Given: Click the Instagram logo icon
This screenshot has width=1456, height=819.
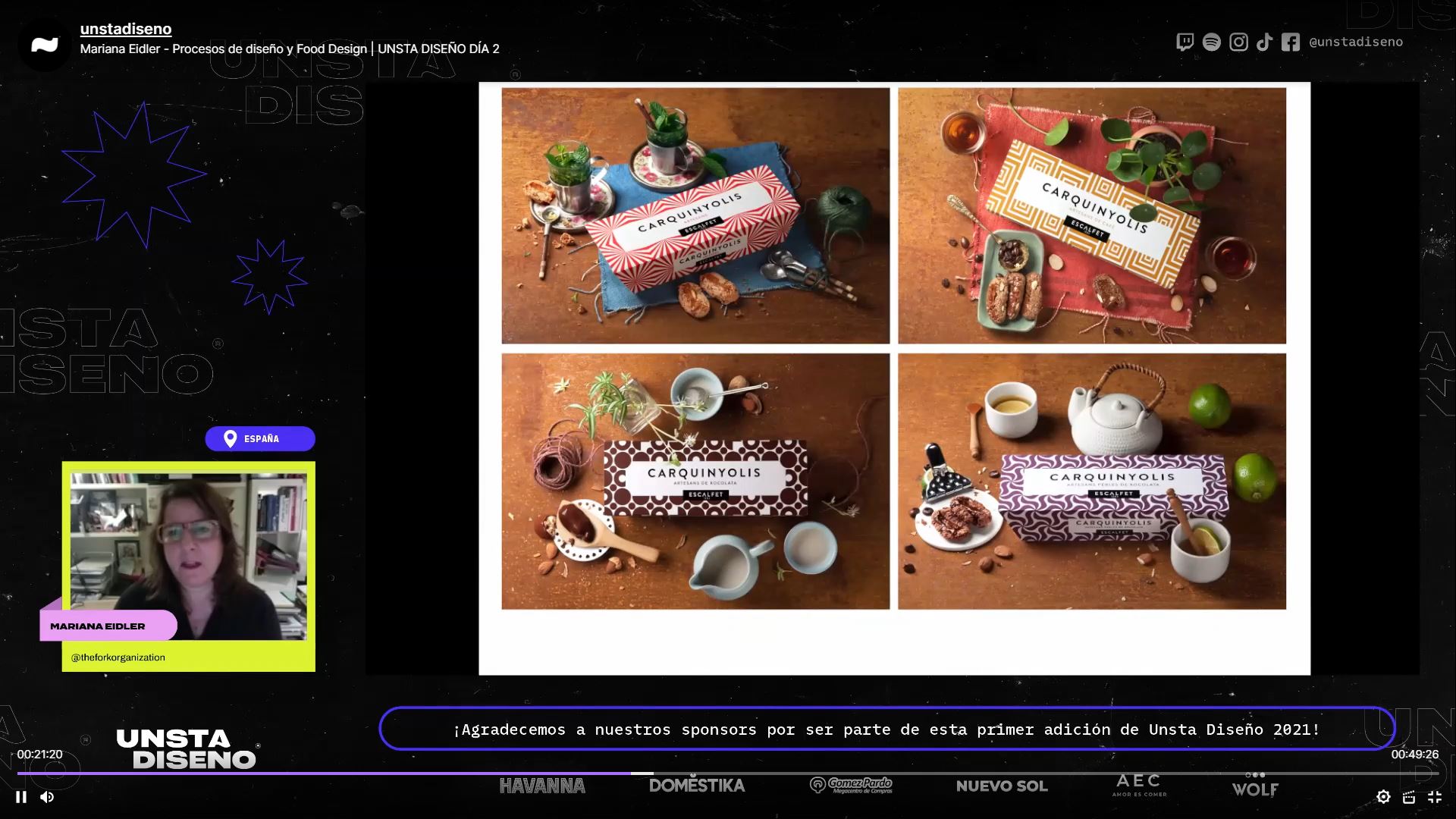Looking at the screenshot, I should [1238, 42].
